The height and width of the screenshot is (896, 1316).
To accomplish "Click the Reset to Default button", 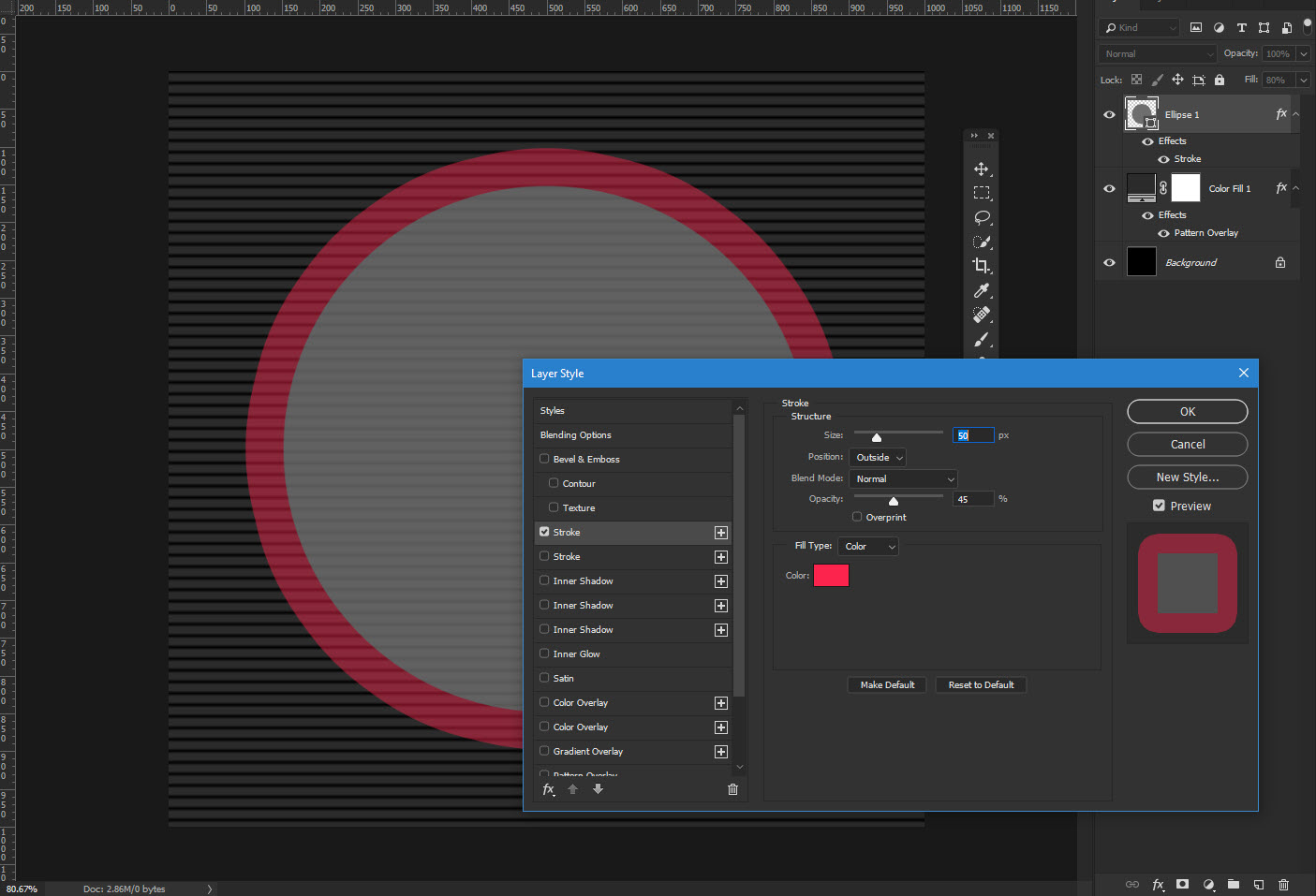I will click(981, 684).
